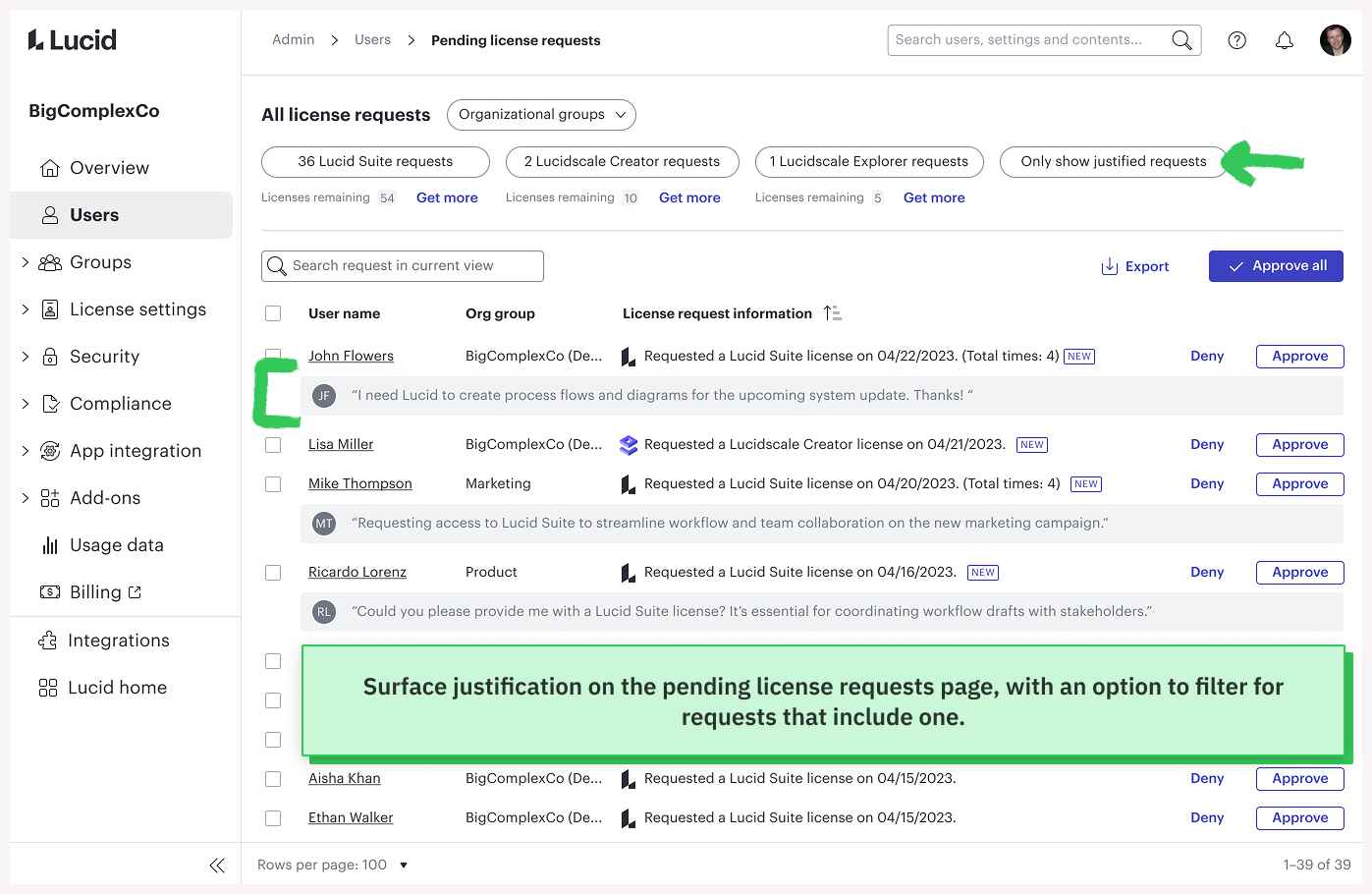Expand the Groups section chevron
The image size is (1372, 894).
[26, 262]
